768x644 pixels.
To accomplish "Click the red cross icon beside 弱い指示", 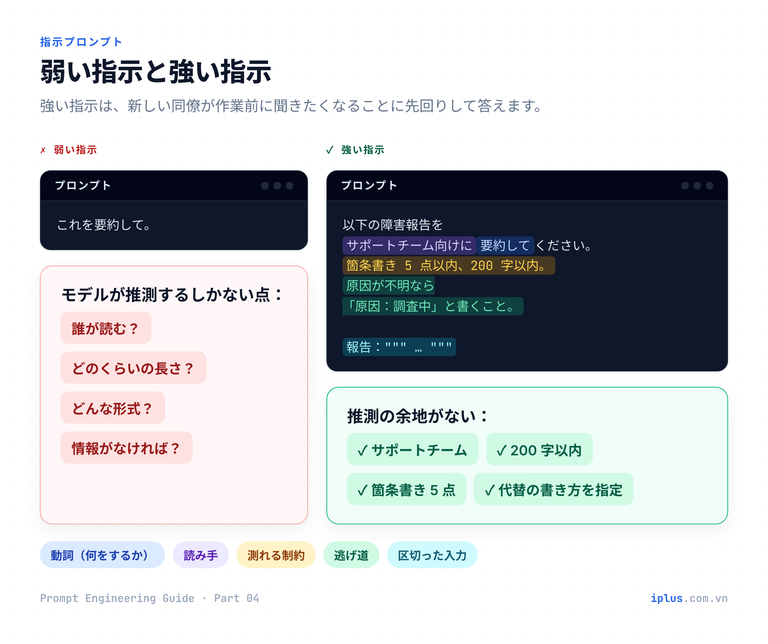I will [43, 150].
